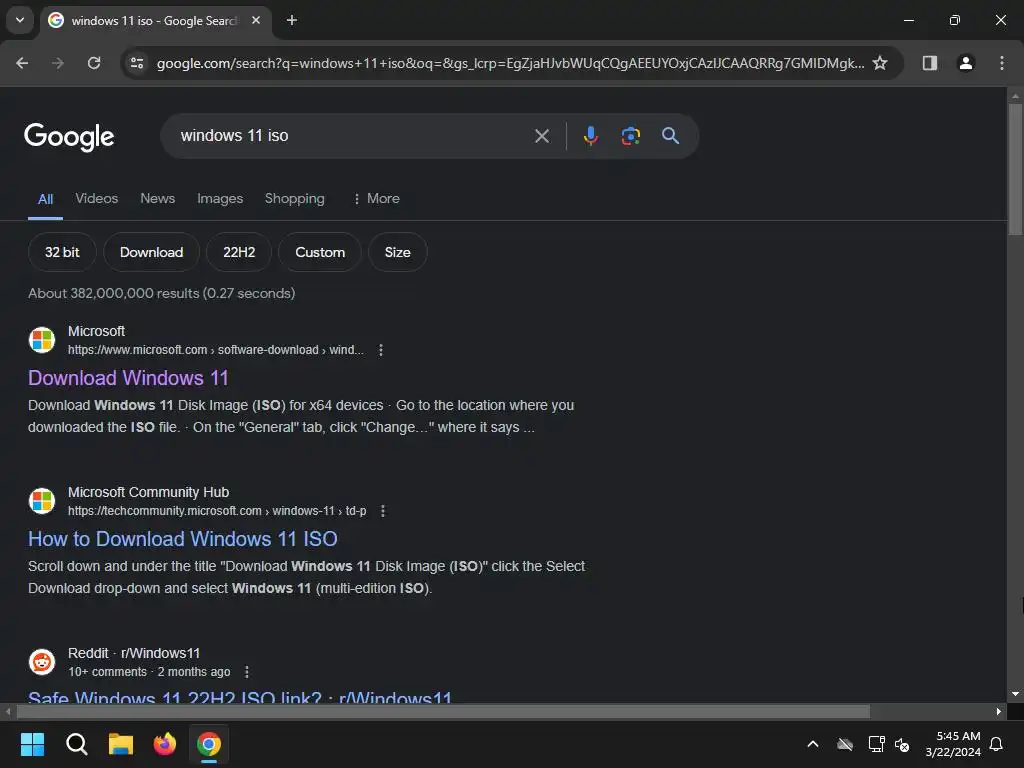
Task: Open the Windows Start menu
Action: tap(33, 744)
